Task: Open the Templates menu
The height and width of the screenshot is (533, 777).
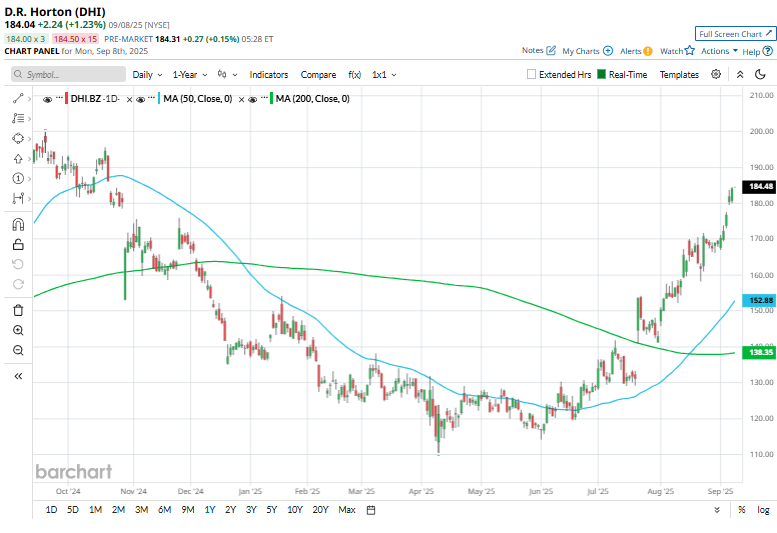Action: pos(679,75)
